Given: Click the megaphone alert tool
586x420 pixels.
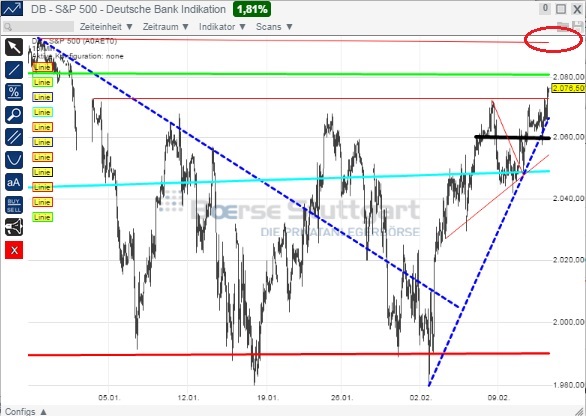Looking at the screenshot, I should pos(14,227).
